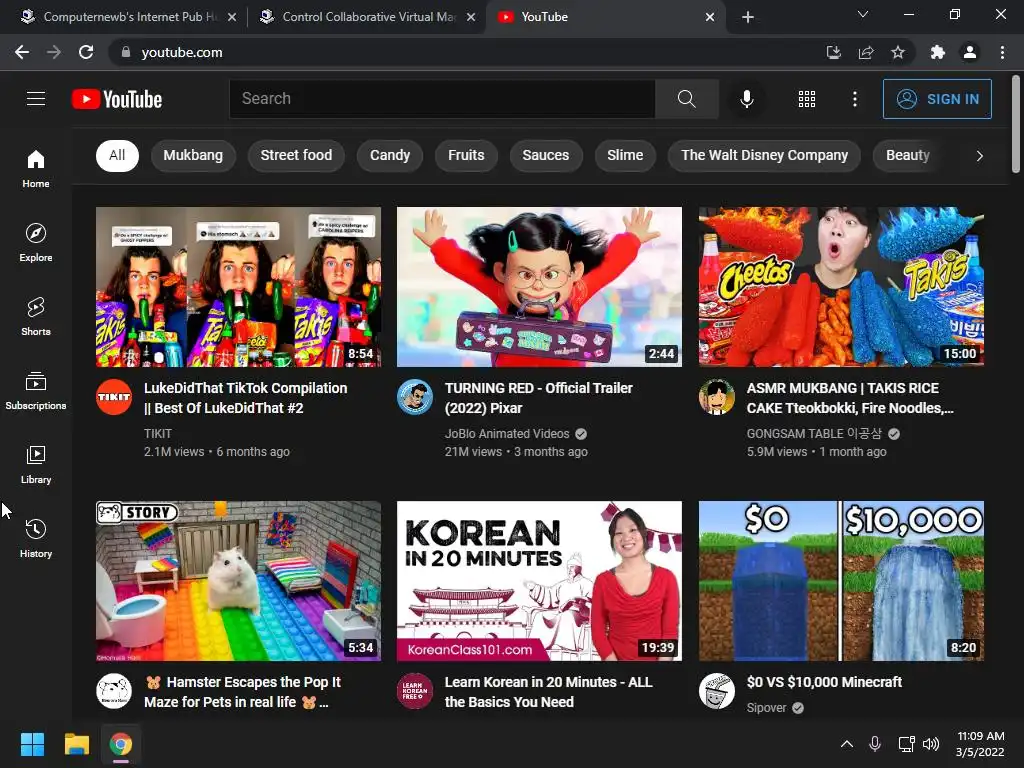This screenshot has width=1024, height=768.
Task: Open Shorts in the sidebar
Action: (36, 316)
